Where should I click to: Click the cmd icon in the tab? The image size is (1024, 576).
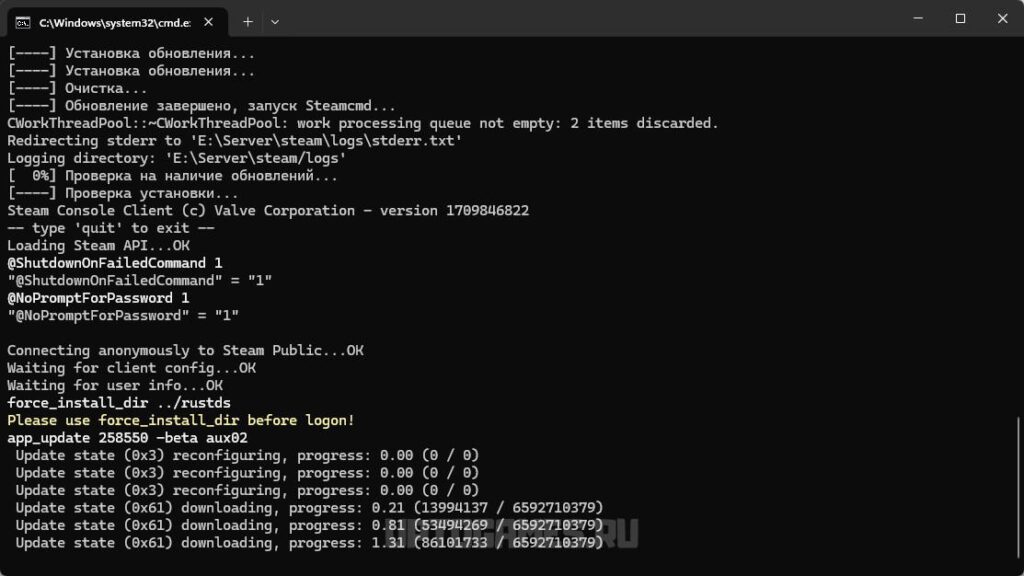click(22, 21)
